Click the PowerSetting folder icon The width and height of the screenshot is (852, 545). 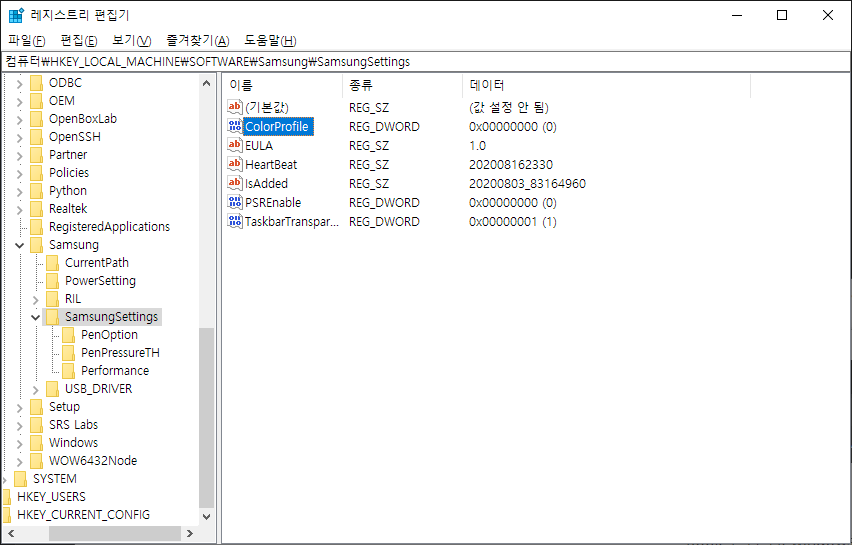click(x=53, y=280)
